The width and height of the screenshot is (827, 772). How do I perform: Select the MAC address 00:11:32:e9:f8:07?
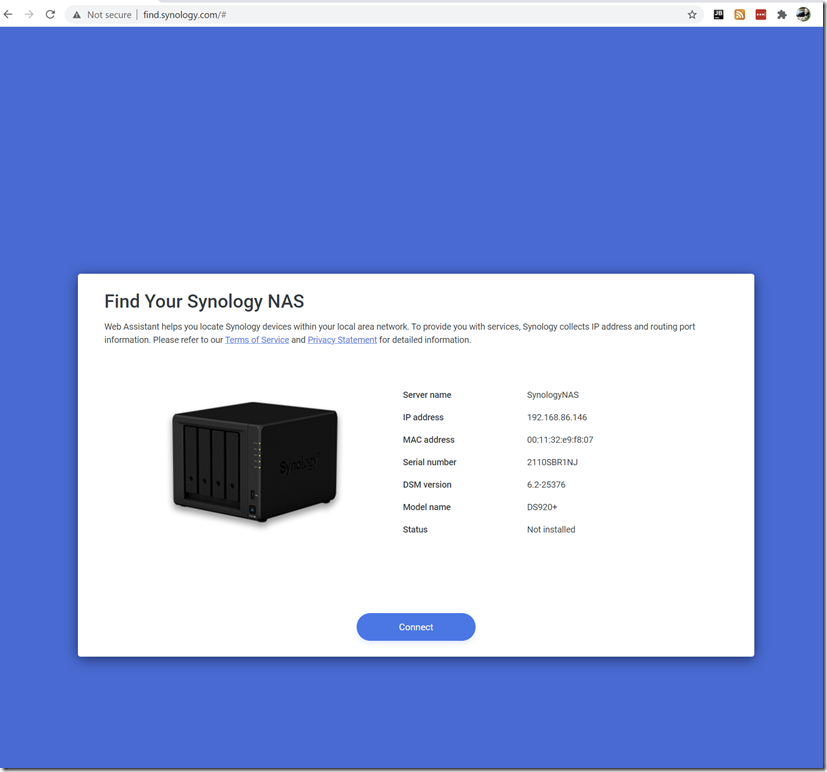[x=560, y=440]
